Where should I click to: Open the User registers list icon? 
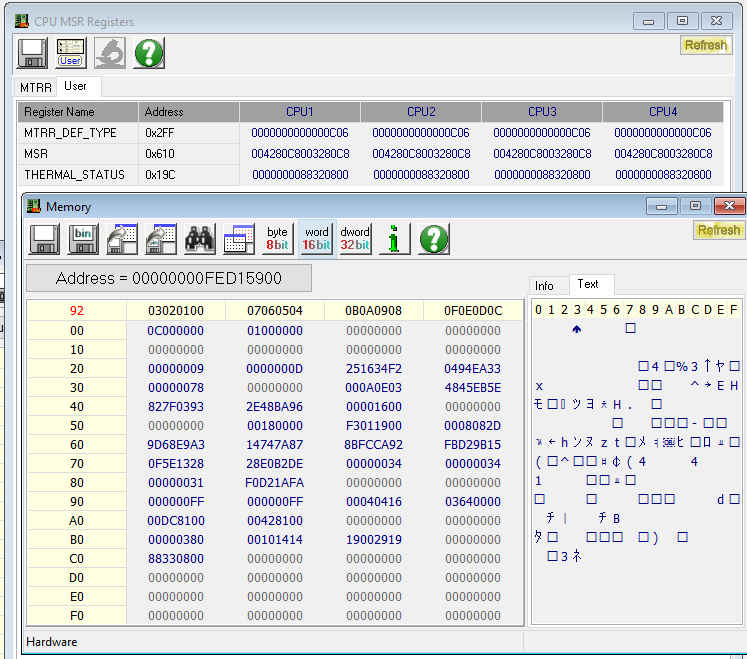point(70,53)
